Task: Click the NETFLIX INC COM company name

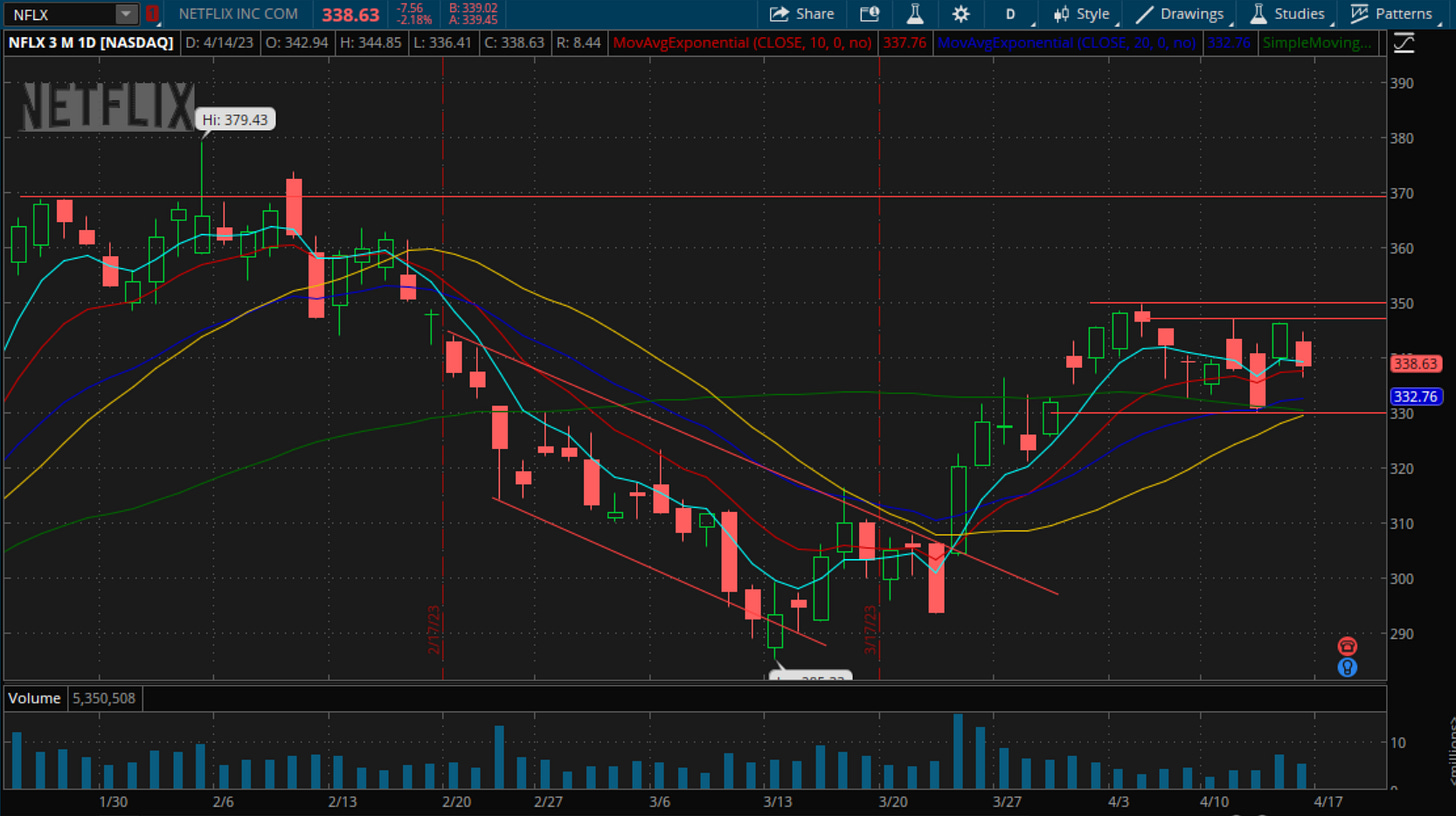Action: point(238,14)
